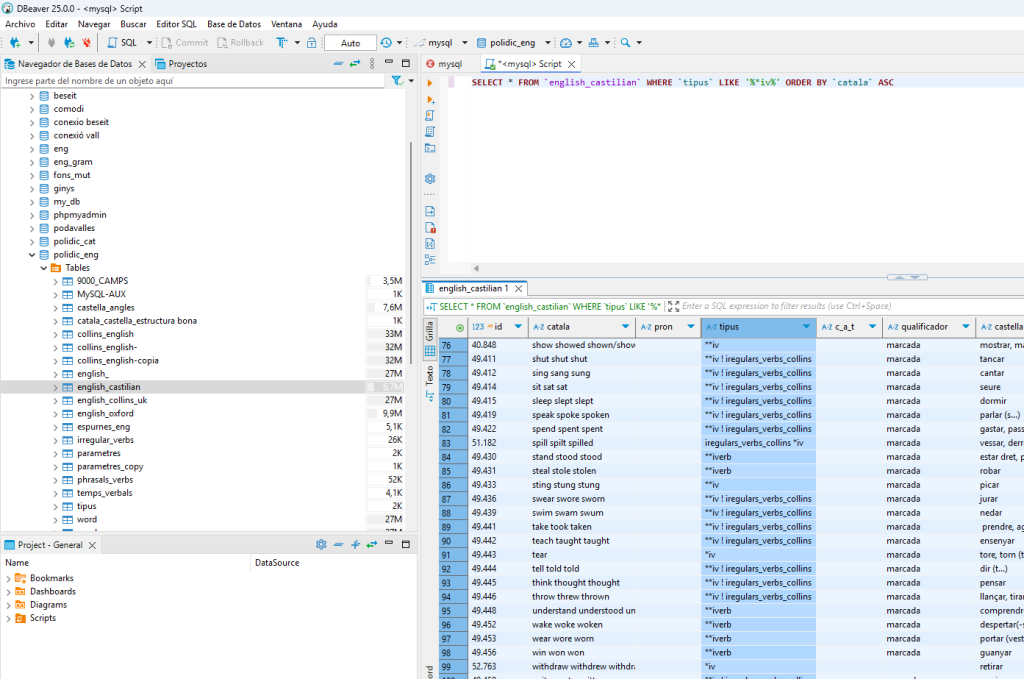The height and width of the screenshot is (679, 1024).
Task: Click the link-with-editor arrows in the Navigator
Action: click(x=354, y=64)
